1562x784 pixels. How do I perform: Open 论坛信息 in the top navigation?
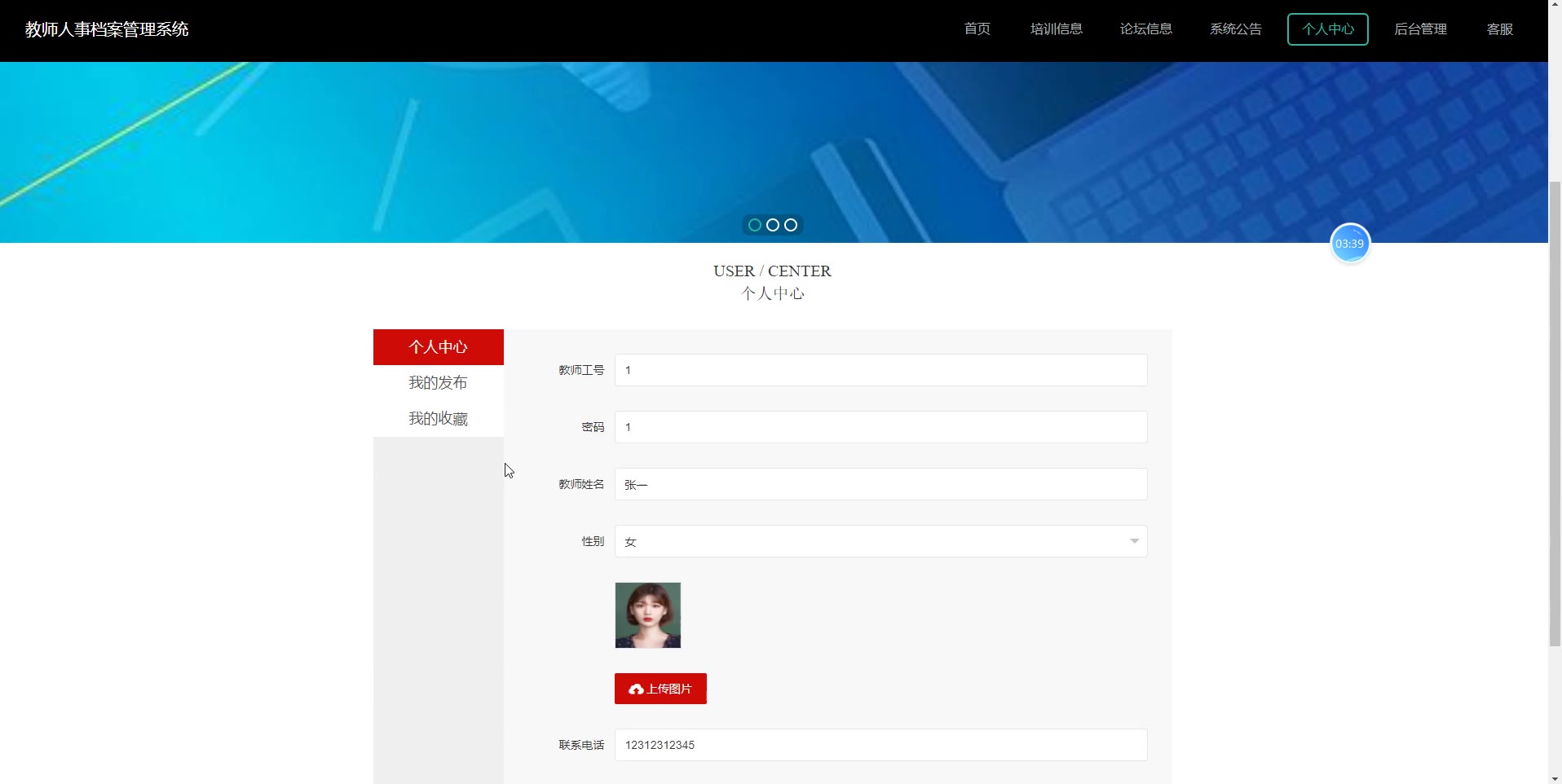pyautogui.click(x=1145, y=29)
